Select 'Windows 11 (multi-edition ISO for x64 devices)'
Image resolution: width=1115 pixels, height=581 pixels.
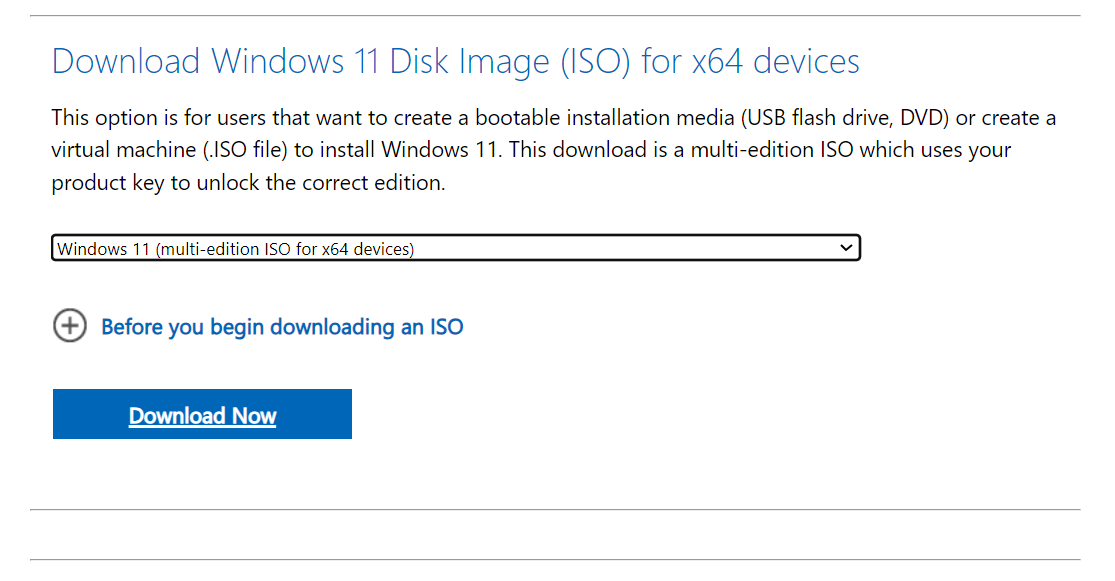[456, 247]
